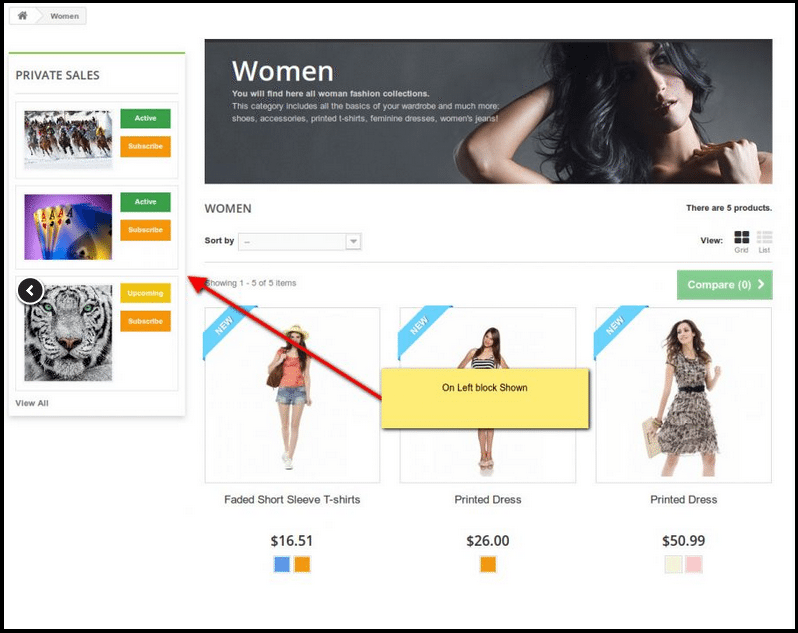This screenshot has height=633, width=798.
Task: Subscribe to the horse race private sale
Action: point(146,147)
